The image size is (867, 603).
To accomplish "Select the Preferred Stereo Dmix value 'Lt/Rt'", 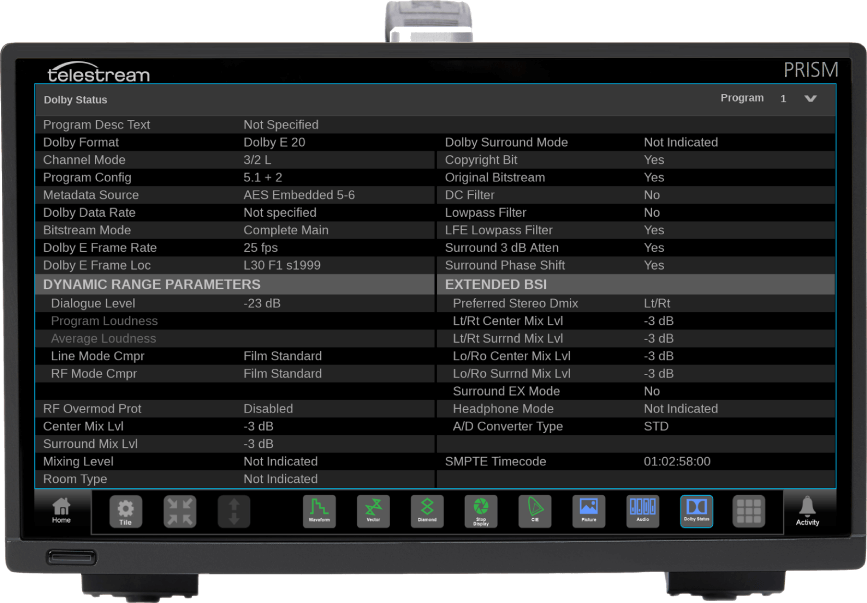I will [x=657, y=303].
